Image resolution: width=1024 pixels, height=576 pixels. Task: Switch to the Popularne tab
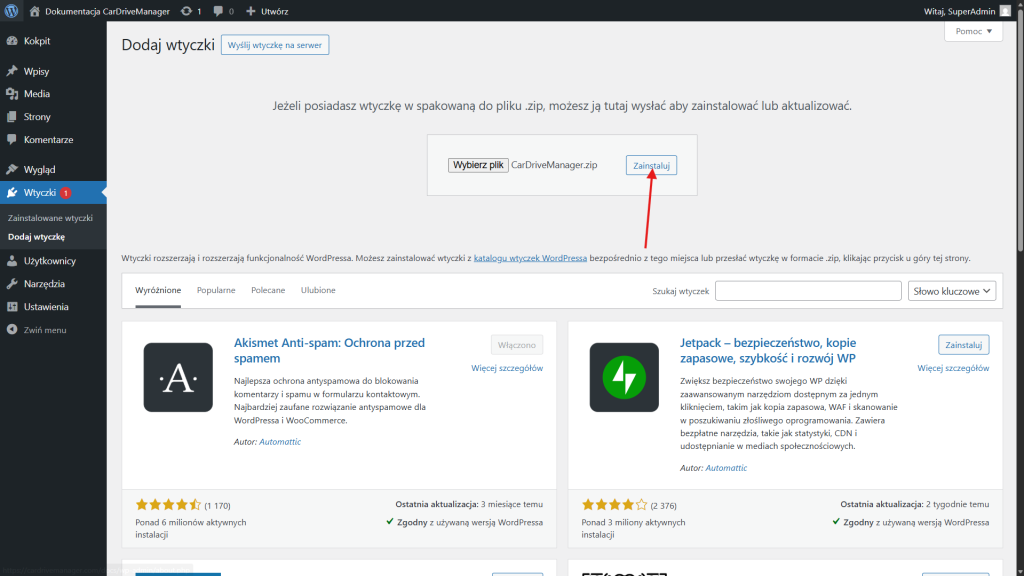pos(216,290)
